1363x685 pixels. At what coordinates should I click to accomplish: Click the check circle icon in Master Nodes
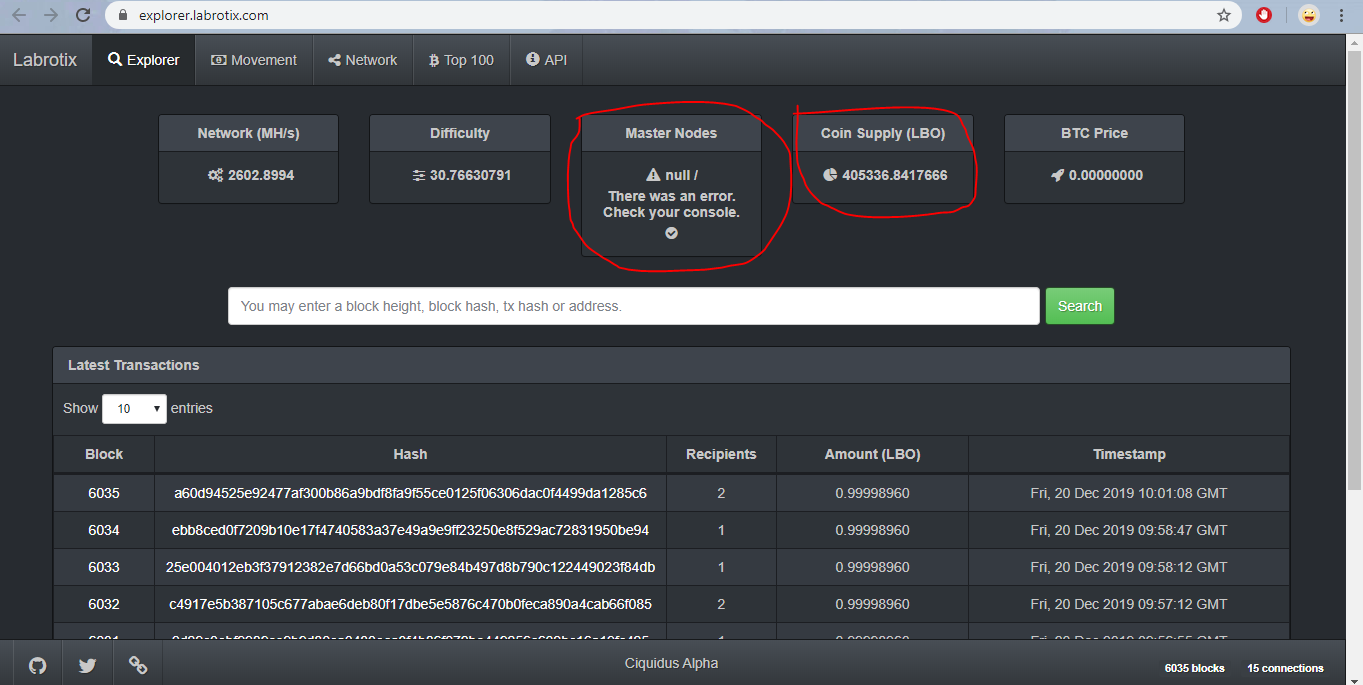tap(671, 233)
